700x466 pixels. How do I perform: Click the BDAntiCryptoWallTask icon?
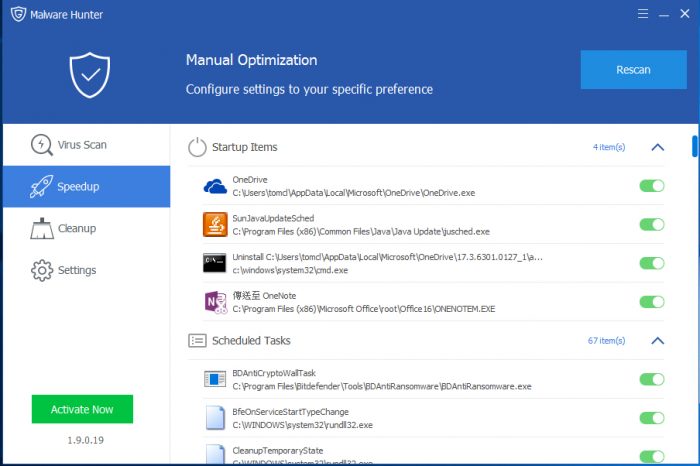click(216, 379)
